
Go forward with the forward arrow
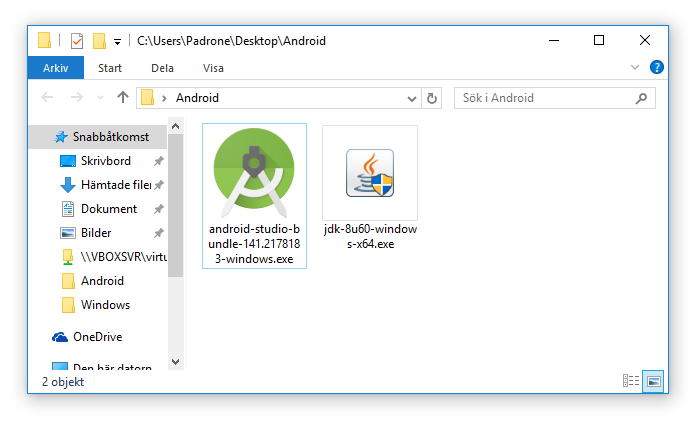point(77,97)
